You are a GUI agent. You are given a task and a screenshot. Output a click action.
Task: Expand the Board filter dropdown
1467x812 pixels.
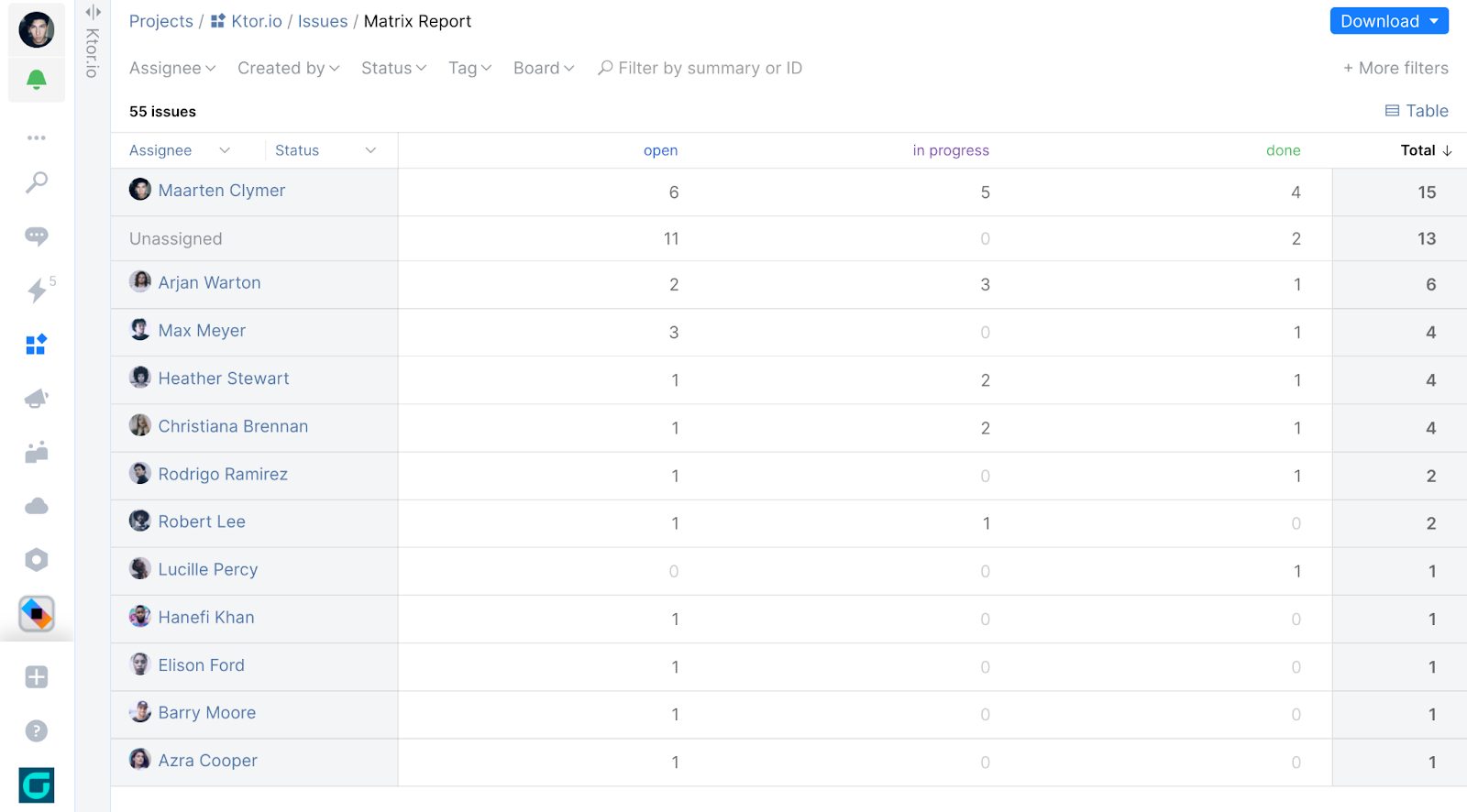click(x=544, y=68)
